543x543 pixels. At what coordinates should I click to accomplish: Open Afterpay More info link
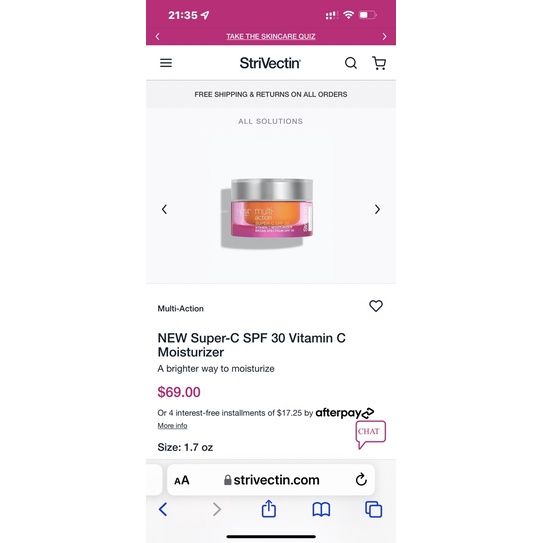coord(172,426)
